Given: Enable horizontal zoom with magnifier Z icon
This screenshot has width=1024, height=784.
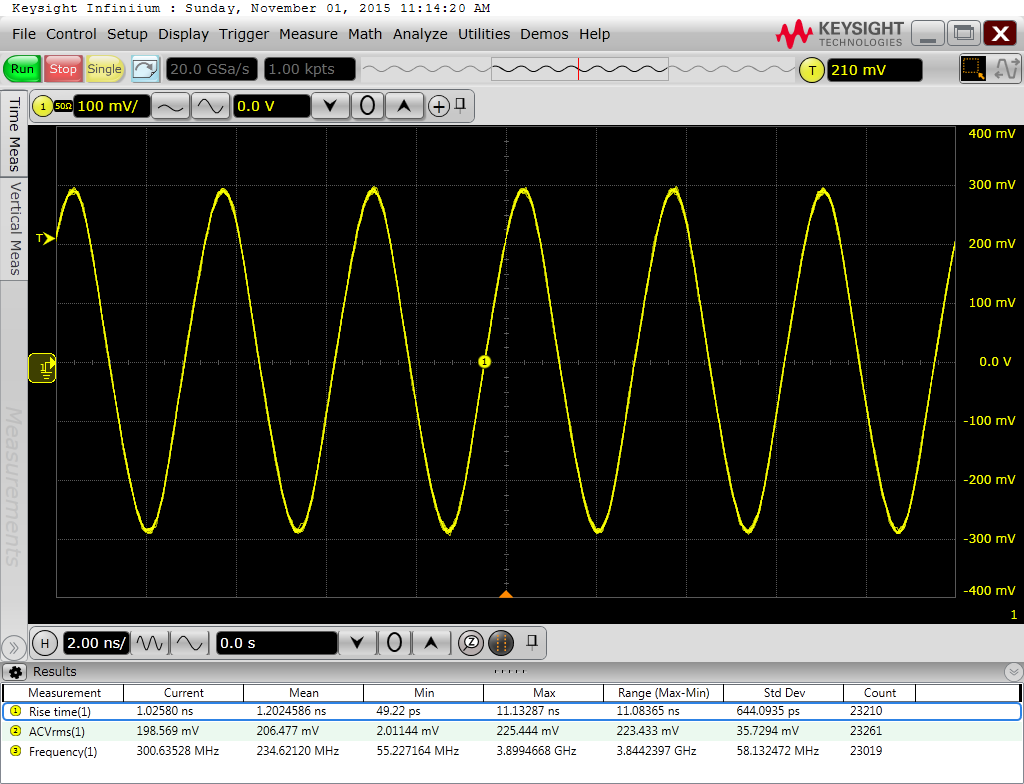Looking at the screenshot, I should [x=470, y=643].
